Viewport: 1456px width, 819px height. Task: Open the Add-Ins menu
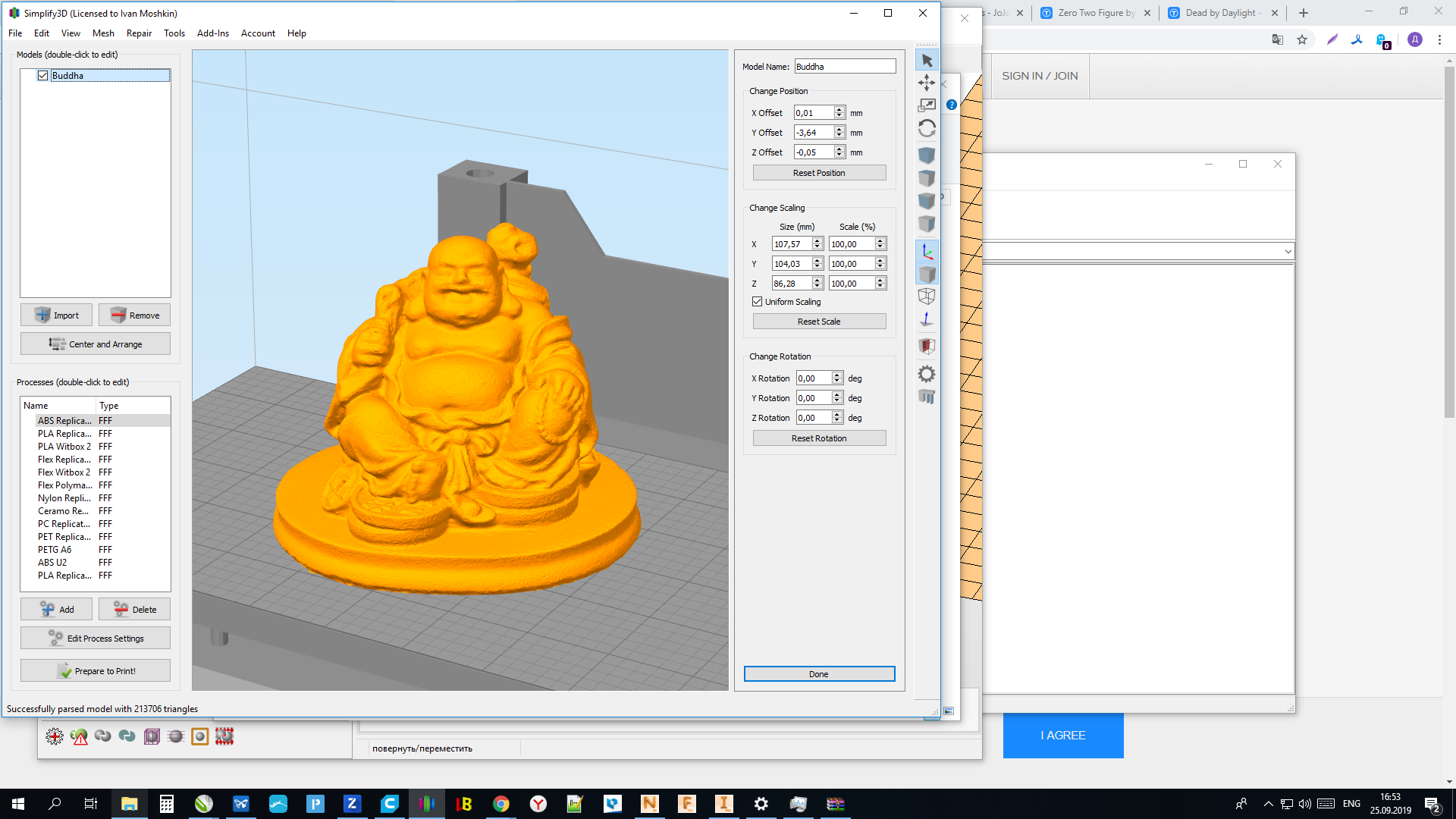coord(212,33)
